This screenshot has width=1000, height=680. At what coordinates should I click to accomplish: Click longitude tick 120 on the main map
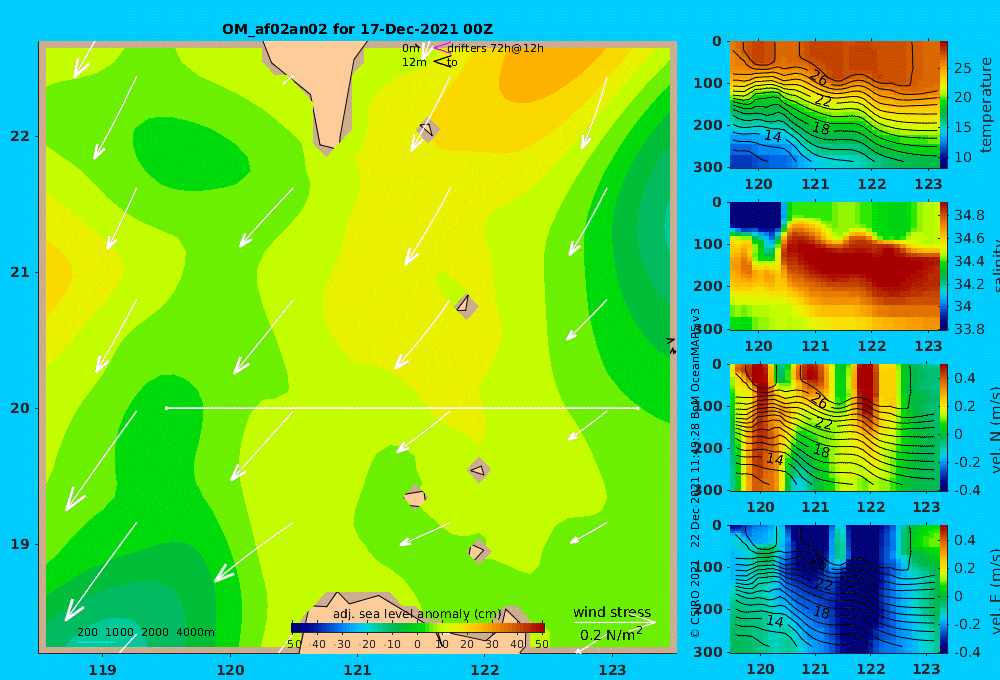[230, 670]
